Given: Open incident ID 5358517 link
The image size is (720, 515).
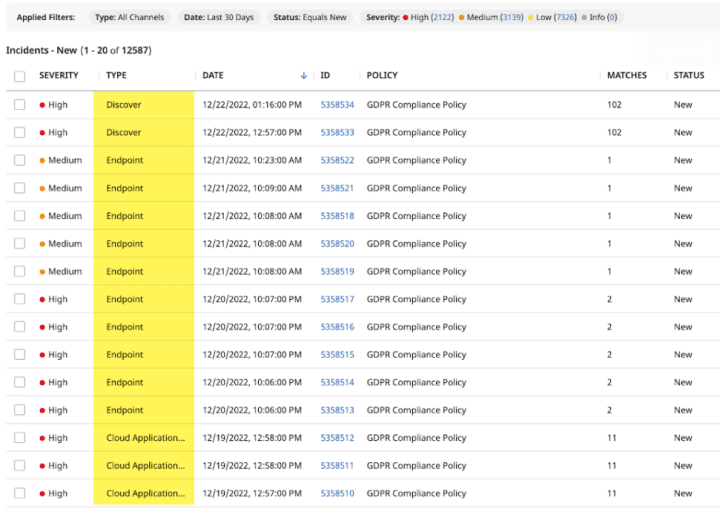Looking at the screenshot, I should (x=337, y=299).
